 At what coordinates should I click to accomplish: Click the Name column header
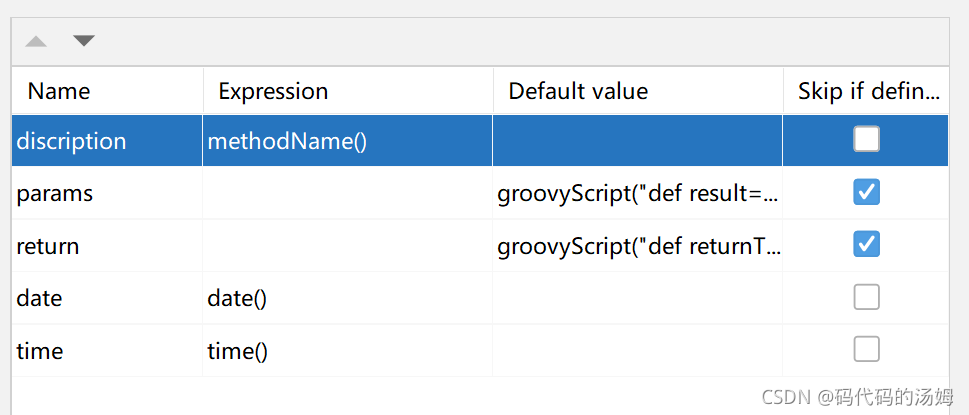(59, 91)
